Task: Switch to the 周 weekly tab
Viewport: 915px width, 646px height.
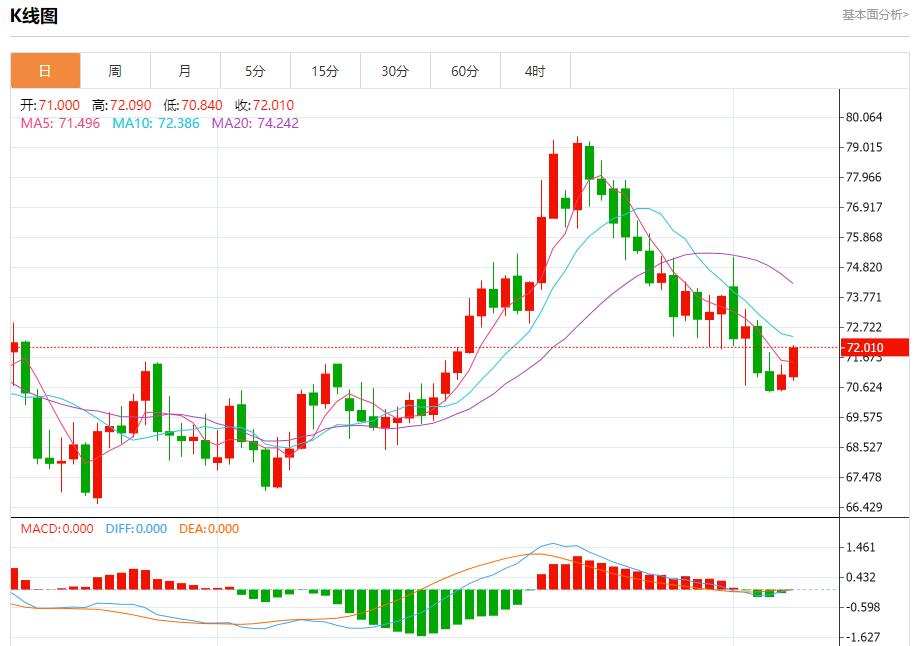Action: coord(116,71)
